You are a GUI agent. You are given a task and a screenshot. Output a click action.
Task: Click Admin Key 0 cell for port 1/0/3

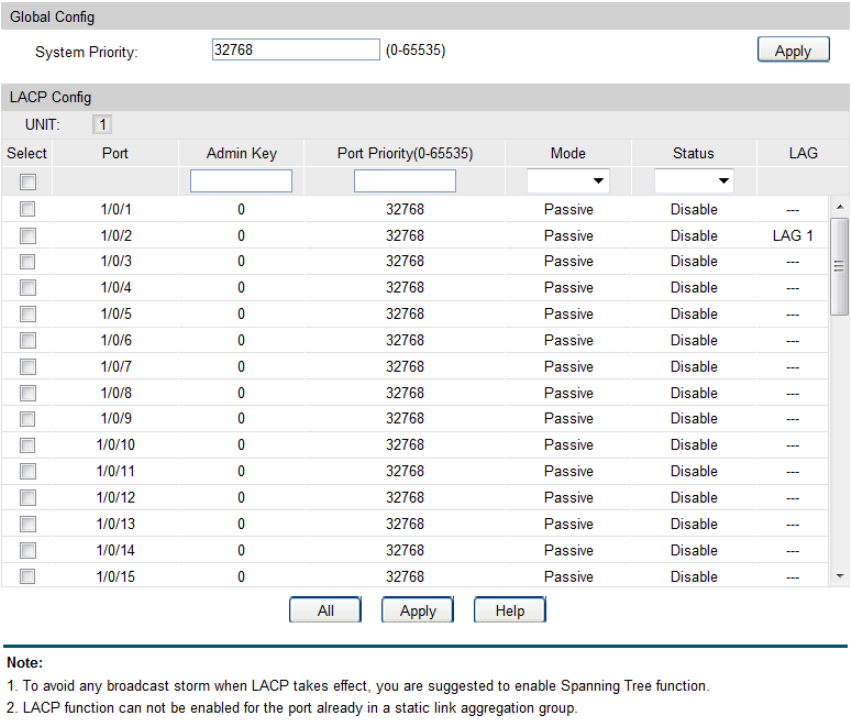click(x=241, y=262)
